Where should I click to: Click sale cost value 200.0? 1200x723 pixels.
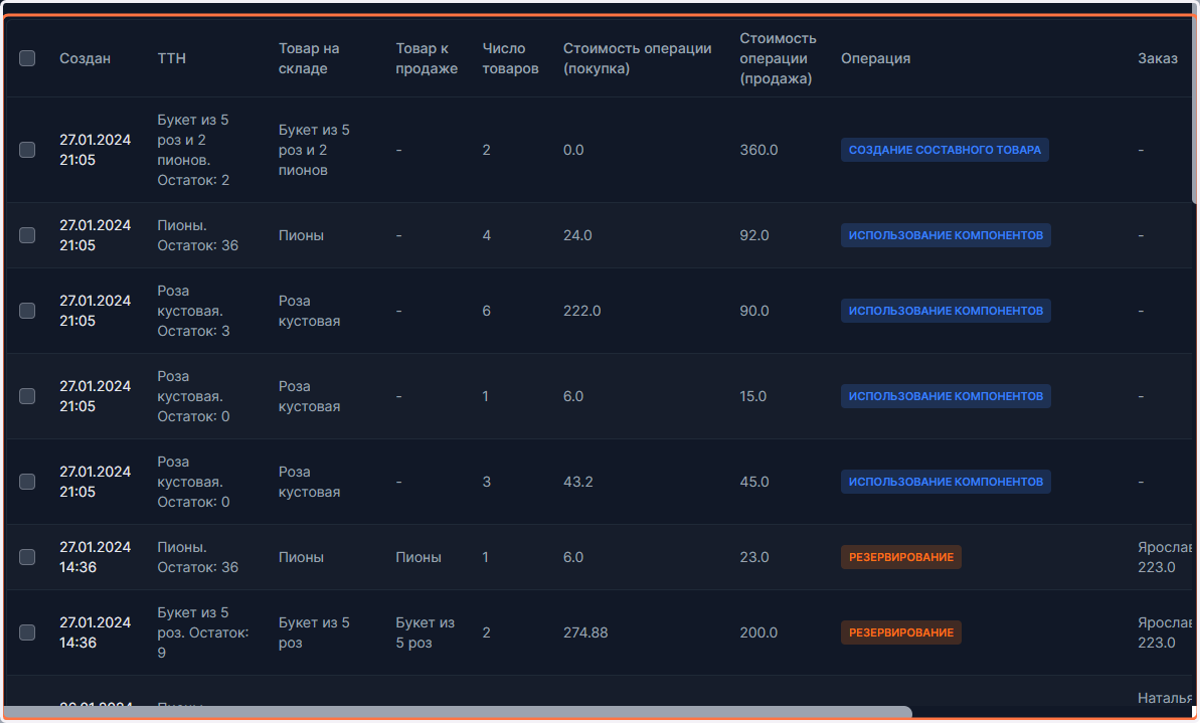[758, 633]
